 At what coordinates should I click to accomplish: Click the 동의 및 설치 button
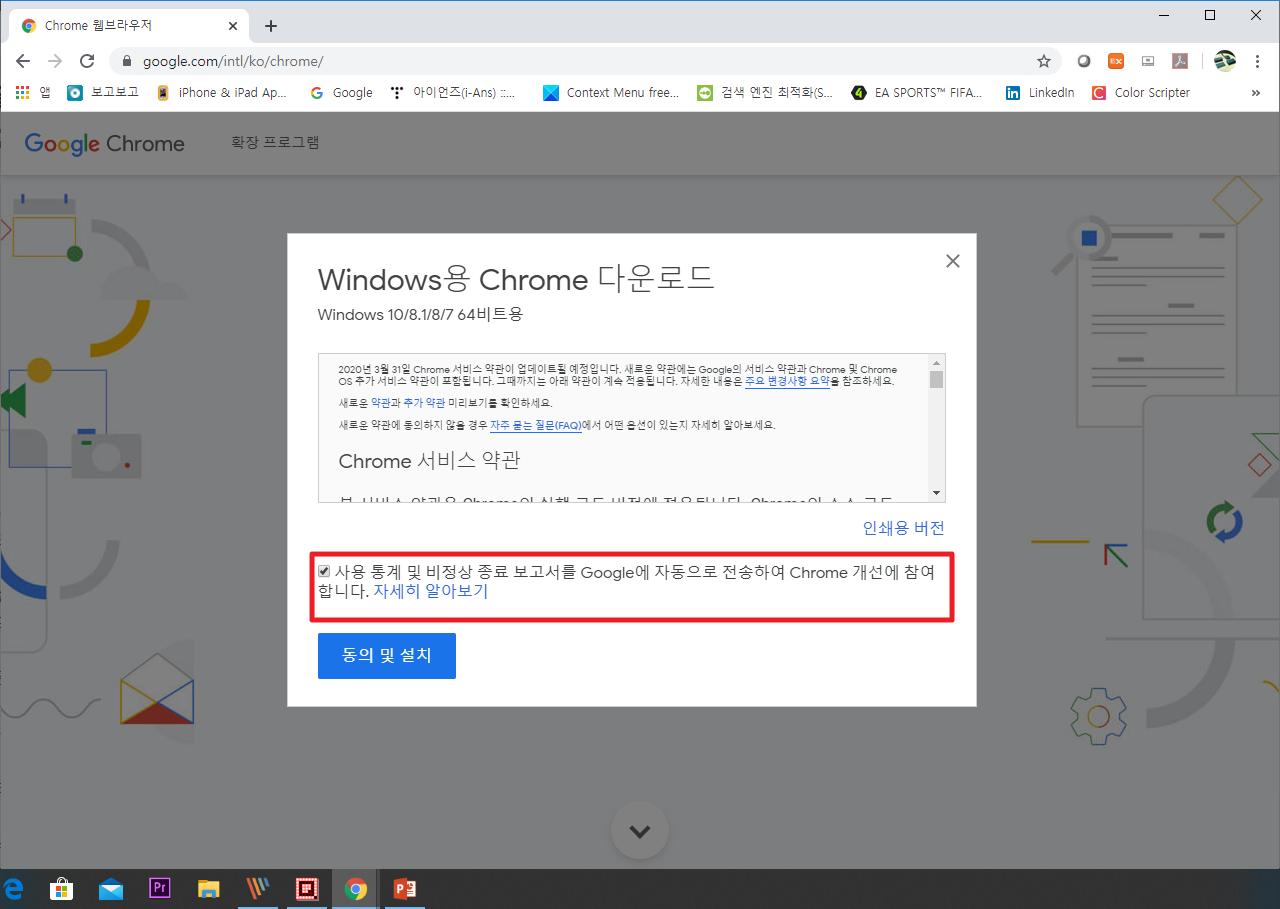pos(387,656)
